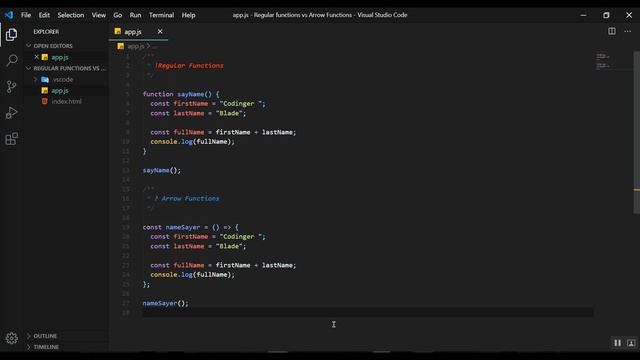Open the Run and Debug view
Viewport: 640px width, 360px height.
(x=11, y=113)
